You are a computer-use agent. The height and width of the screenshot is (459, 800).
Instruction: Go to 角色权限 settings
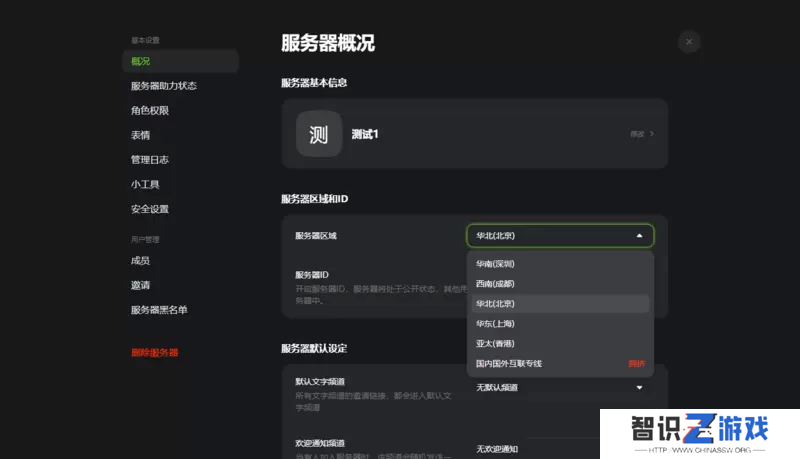pyautogui.click(x=150, y=110)
